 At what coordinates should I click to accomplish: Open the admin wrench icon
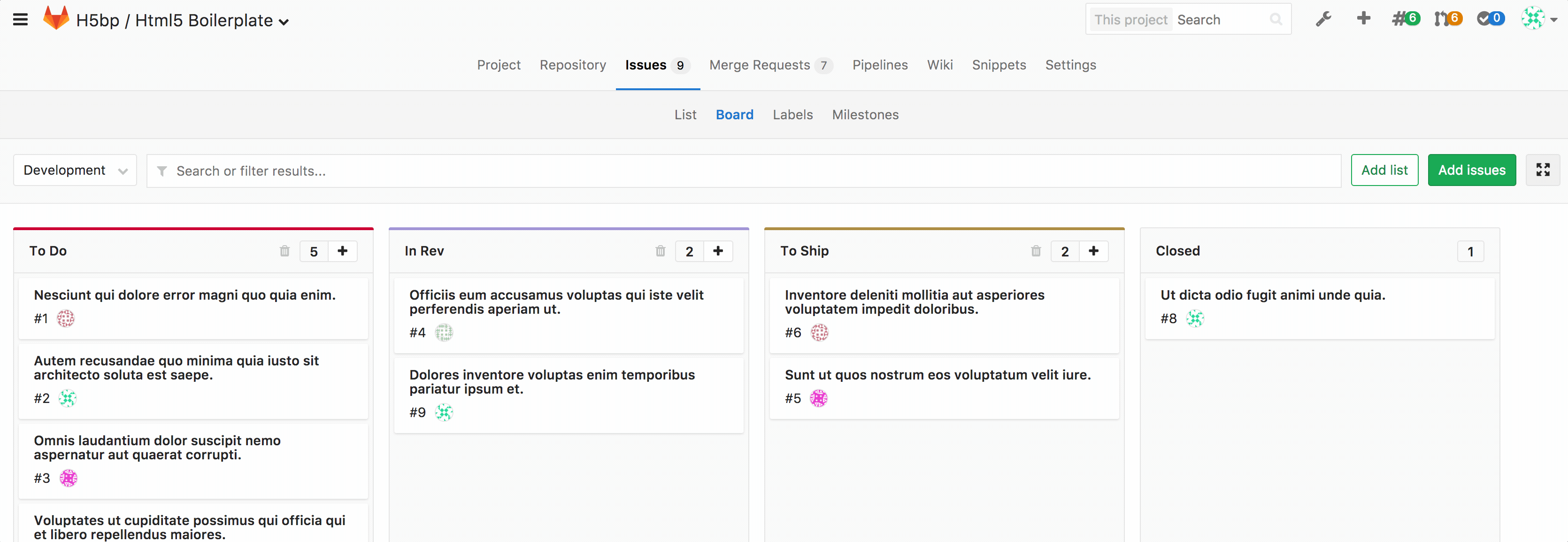1323,19
